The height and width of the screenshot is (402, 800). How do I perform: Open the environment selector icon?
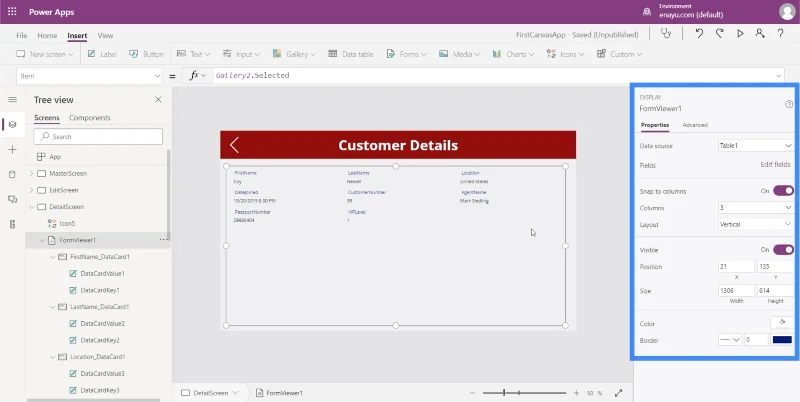[x=647, y=12]
